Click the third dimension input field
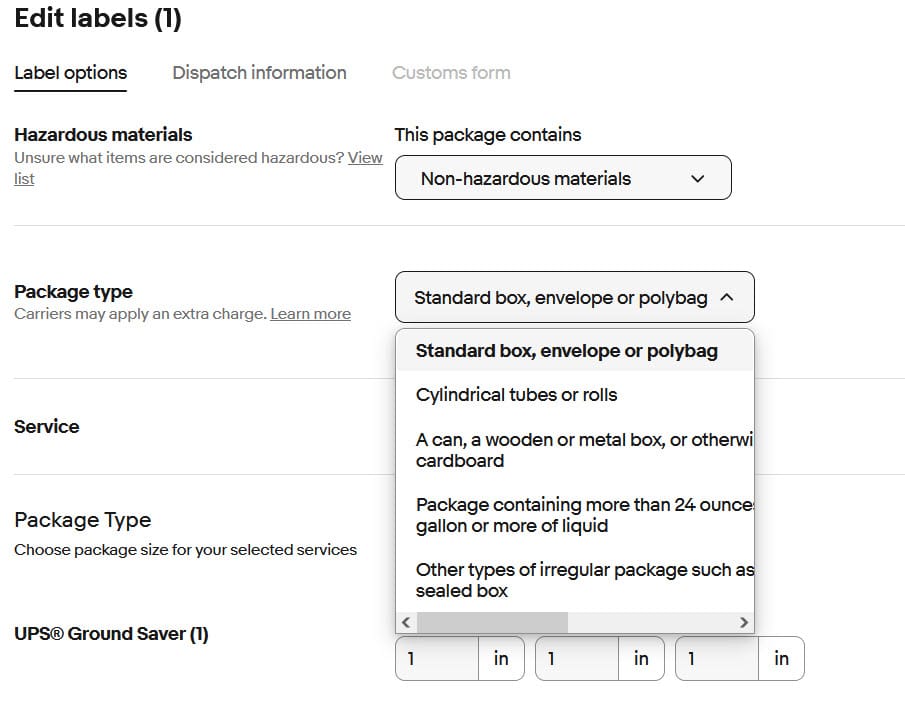905x709 pixels. [x=717, y=658]
